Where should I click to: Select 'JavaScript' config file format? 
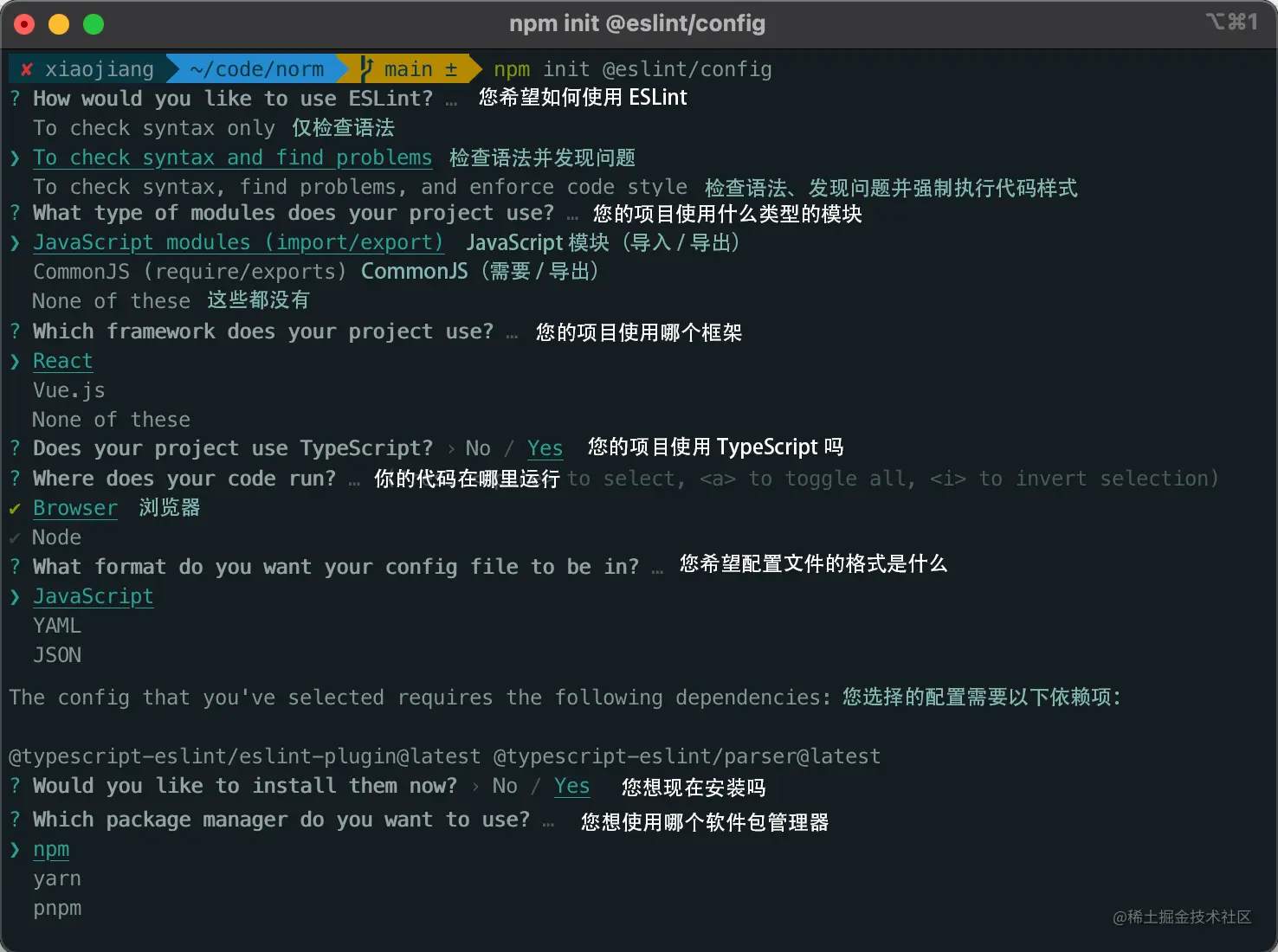(94, 596)
